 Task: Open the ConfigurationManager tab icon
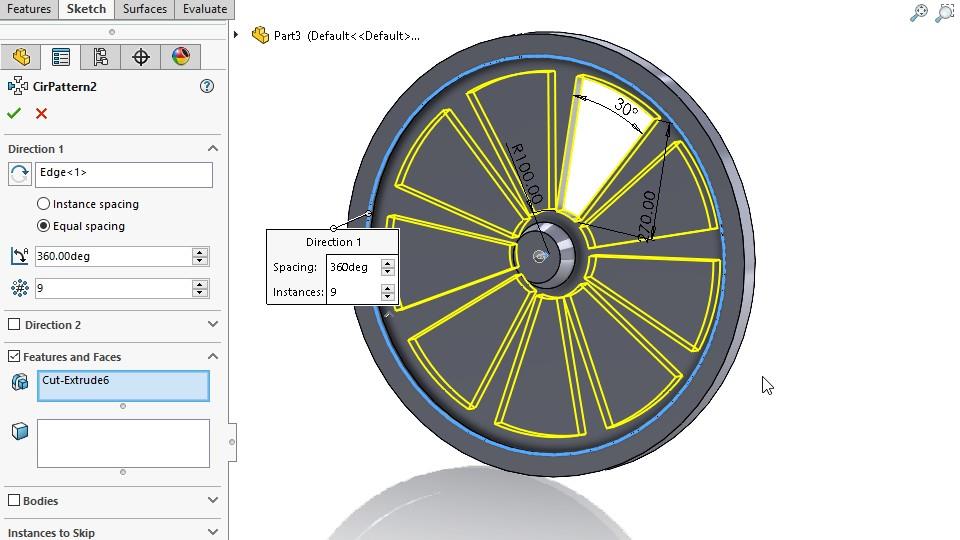[x=101, y=57]
